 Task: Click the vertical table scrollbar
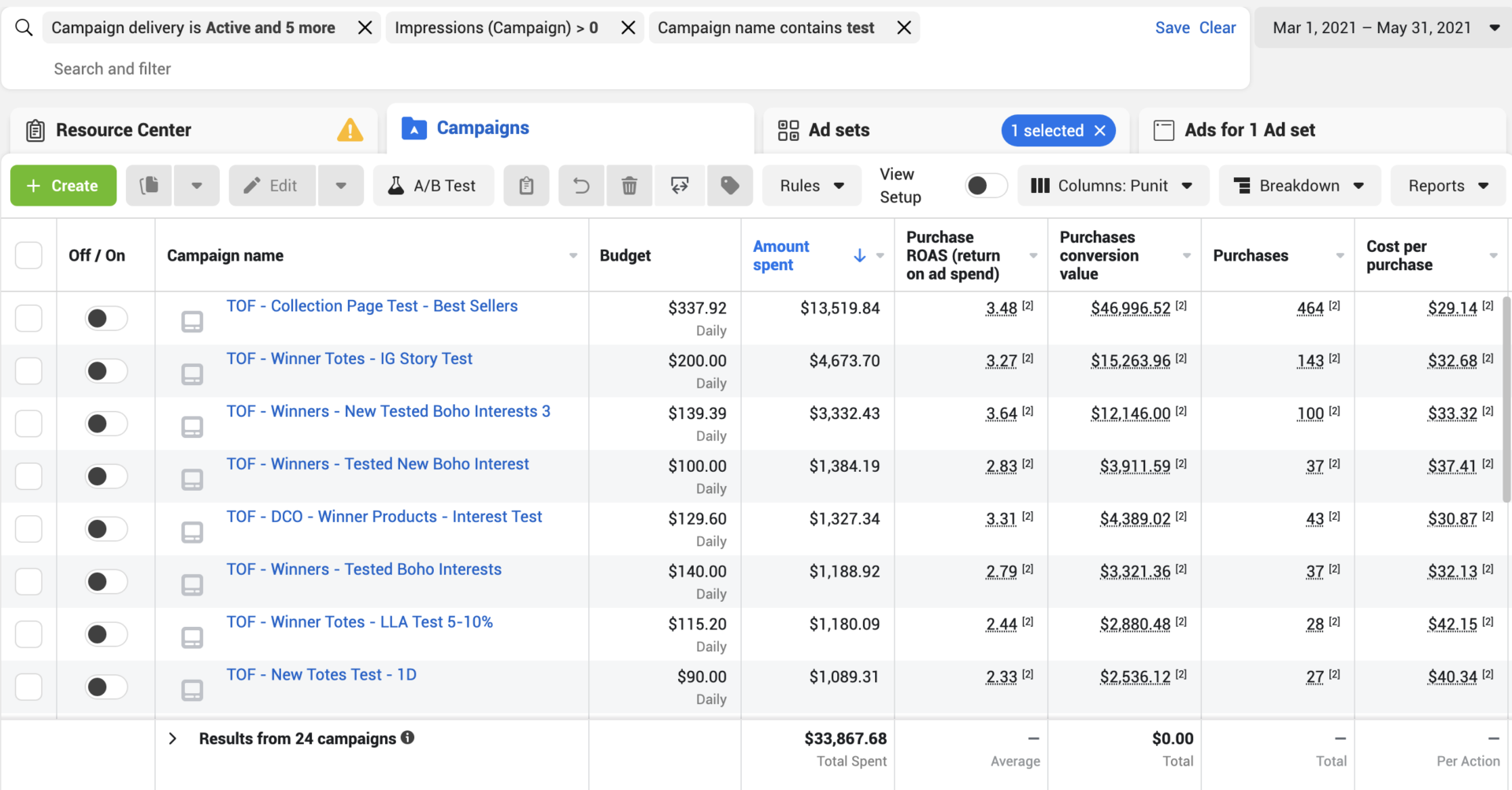pos(1507,399)
